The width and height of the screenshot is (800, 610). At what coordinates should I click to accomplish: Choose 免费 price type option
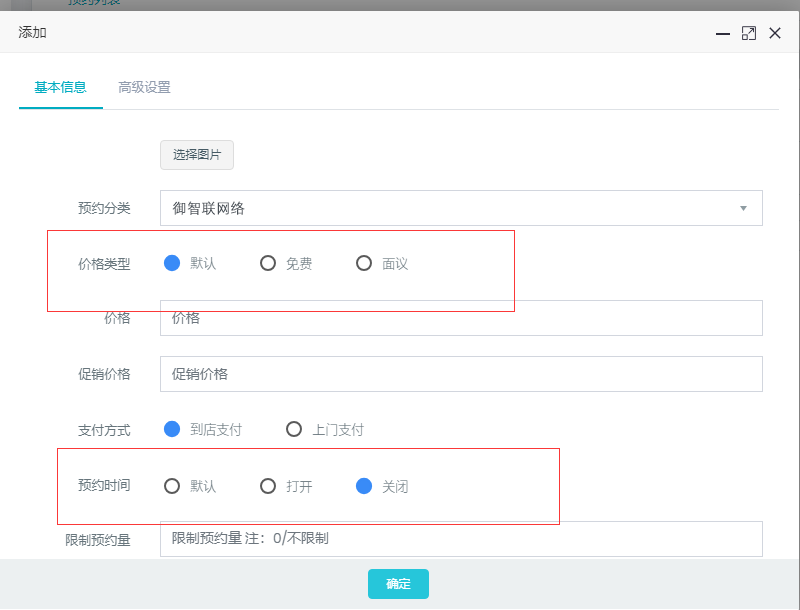(x=268, y=264)
